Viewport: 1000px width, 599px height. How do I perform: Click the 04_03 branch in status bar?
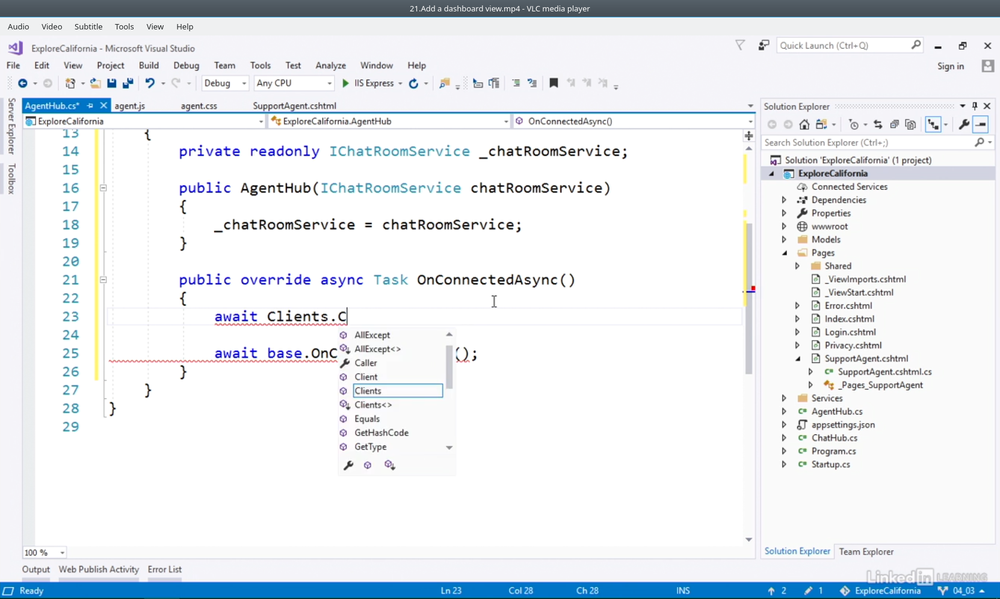962,591
